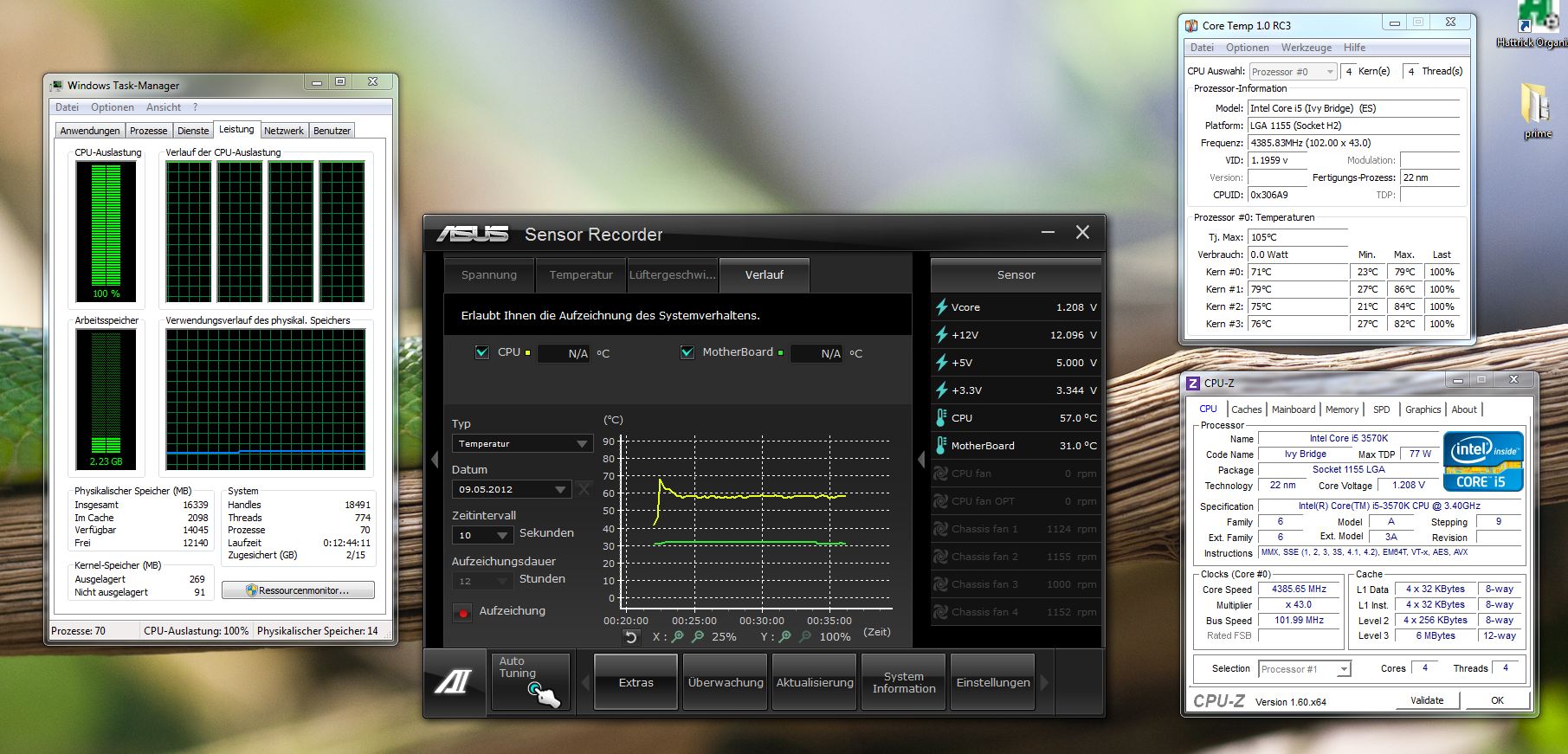Click the Chassis fan 1 icon
Image resolution: width=1568 pixels, height=754 pixels.
point(941,529)
